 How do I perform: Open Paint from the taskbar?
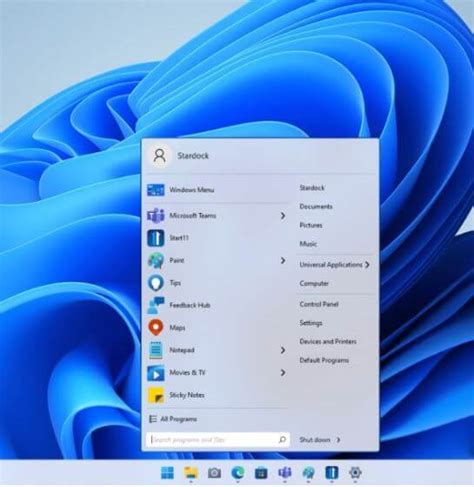[x=308, y=472]
